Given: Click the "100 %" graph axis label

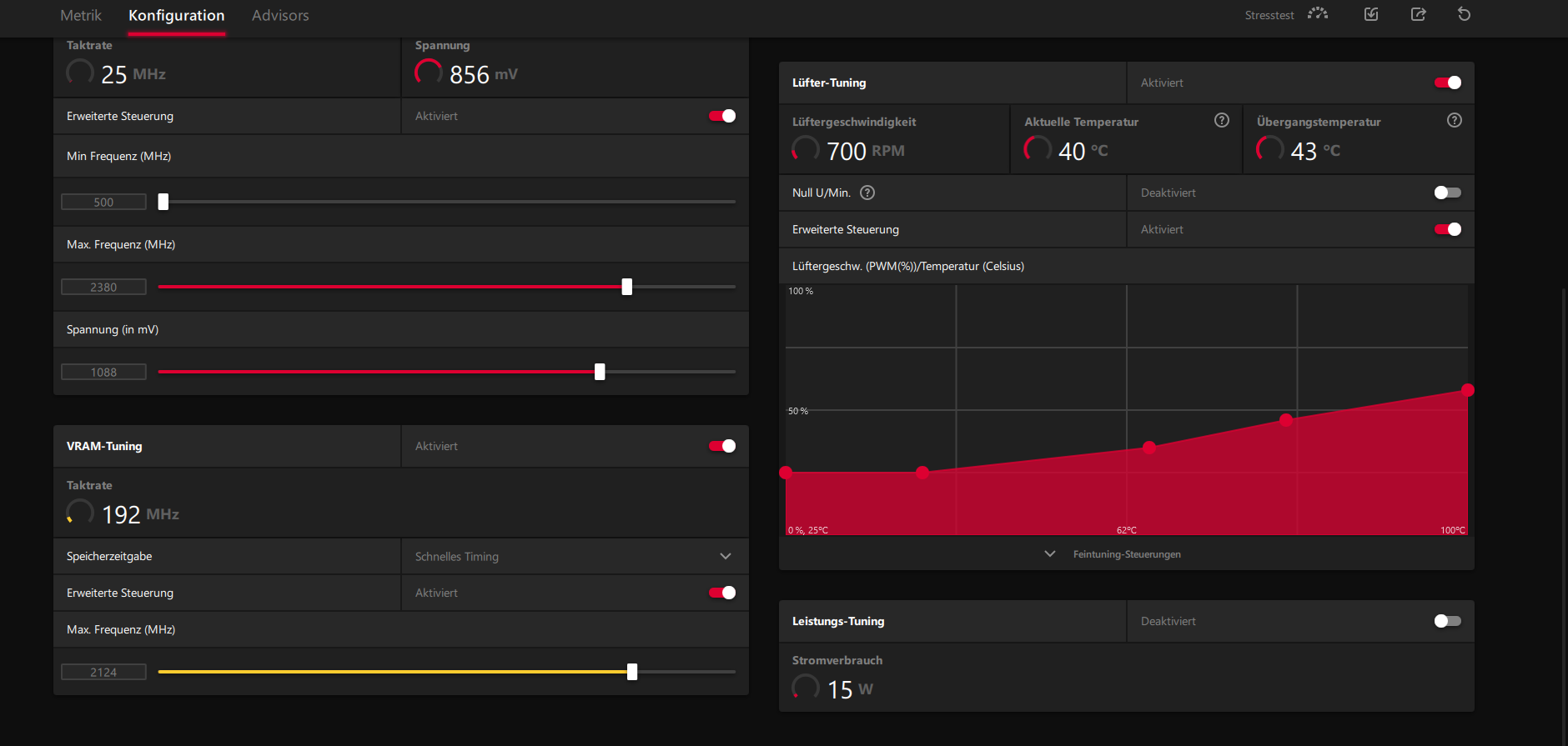Looking at the screenshot, I should (801, 291).
